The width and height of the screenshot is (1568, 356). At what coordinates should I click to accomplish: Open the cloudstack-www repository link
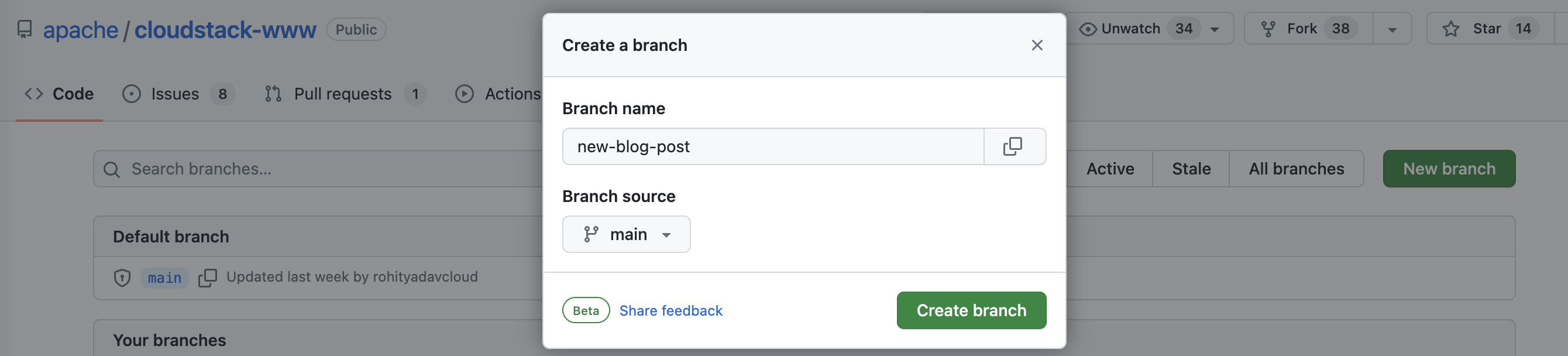225,29
